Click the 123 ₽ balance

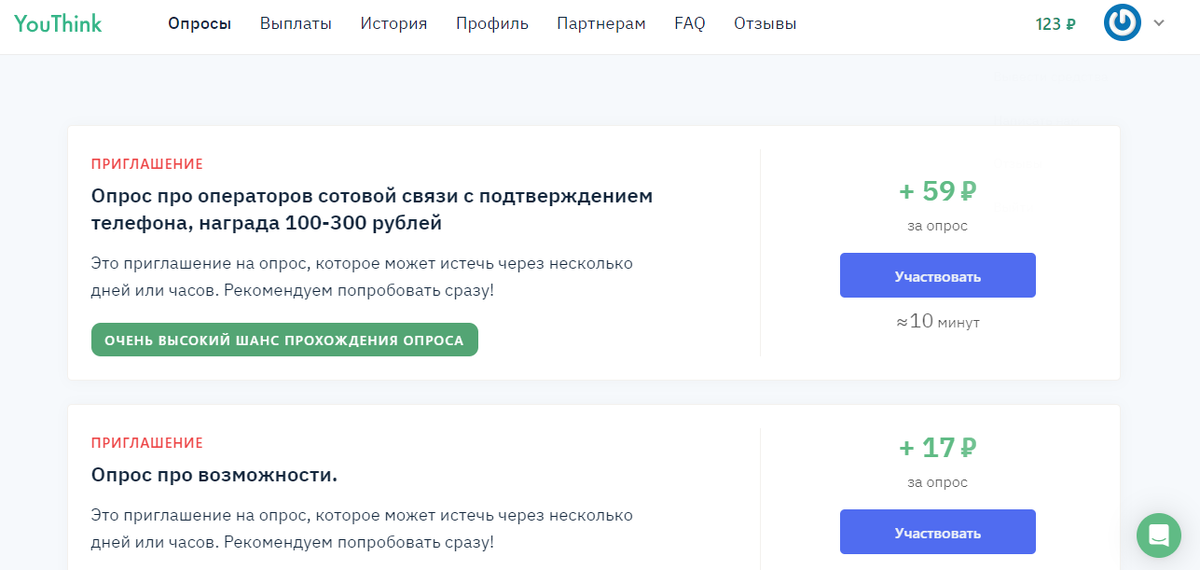tap(1056, 24)
